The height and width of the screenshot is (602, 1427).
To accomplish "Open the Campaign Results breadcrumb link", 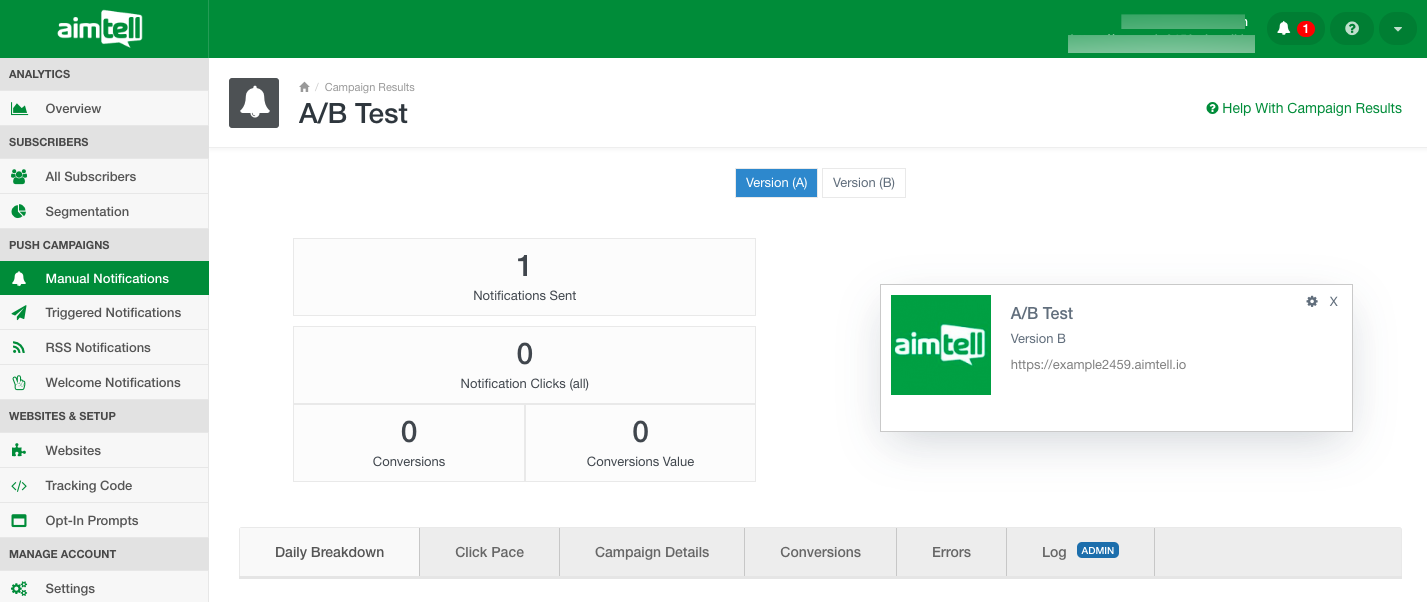I will pyautogui.click(x=369, y=88).
